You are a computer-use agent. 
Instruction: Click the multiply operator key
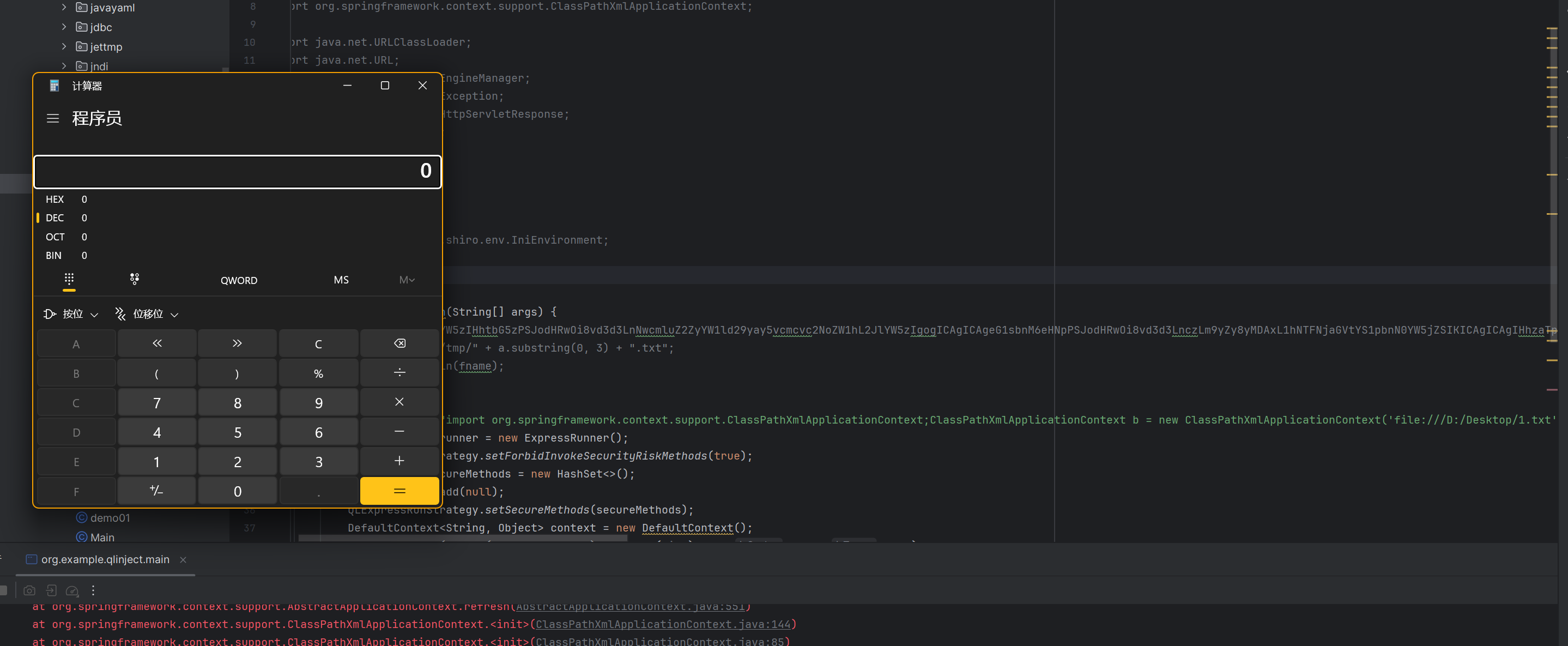click(399, 402)
